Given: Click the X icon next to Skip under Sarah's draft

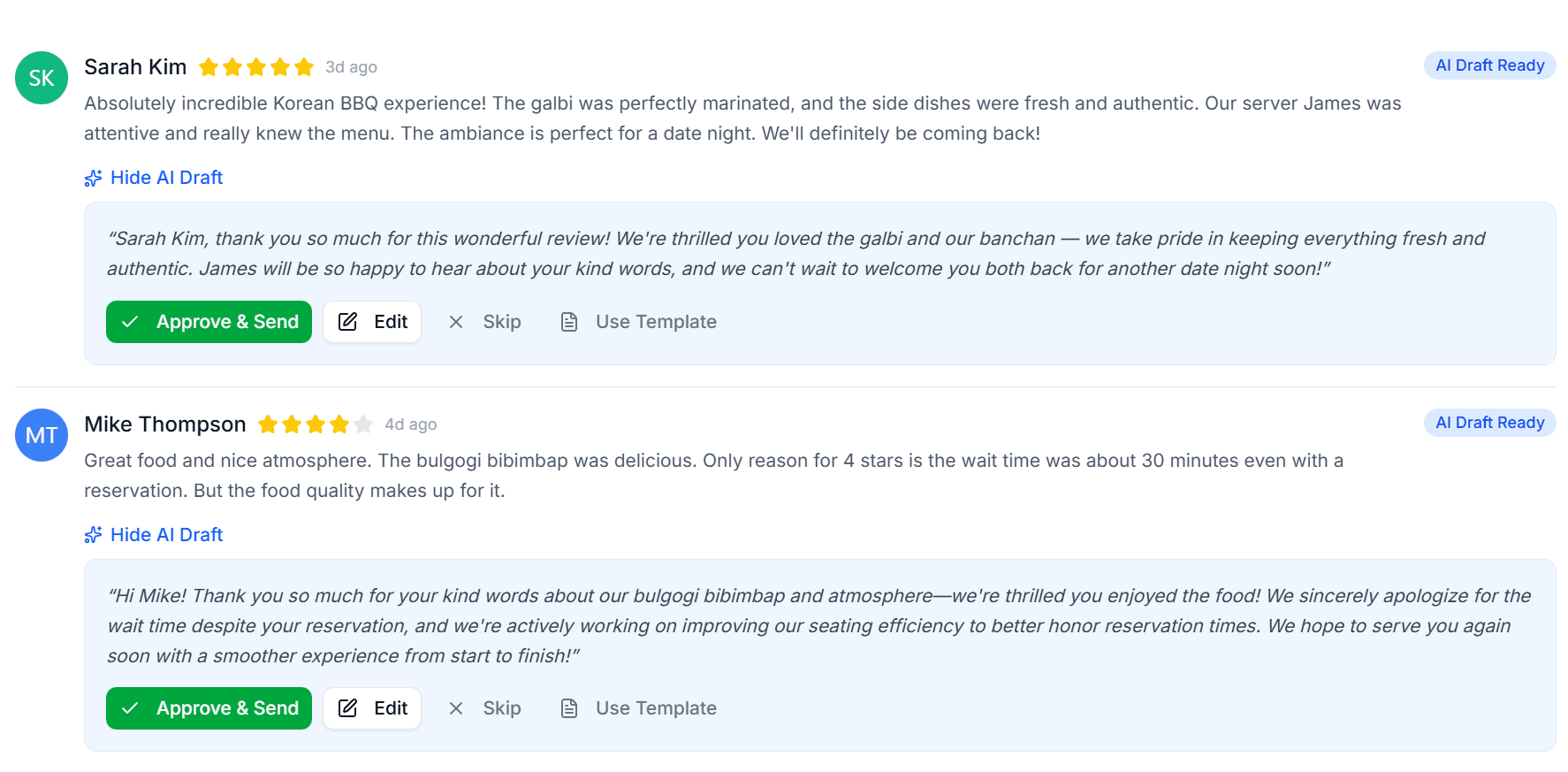Looking at the screenshot, I should click(x=456, y=322).
